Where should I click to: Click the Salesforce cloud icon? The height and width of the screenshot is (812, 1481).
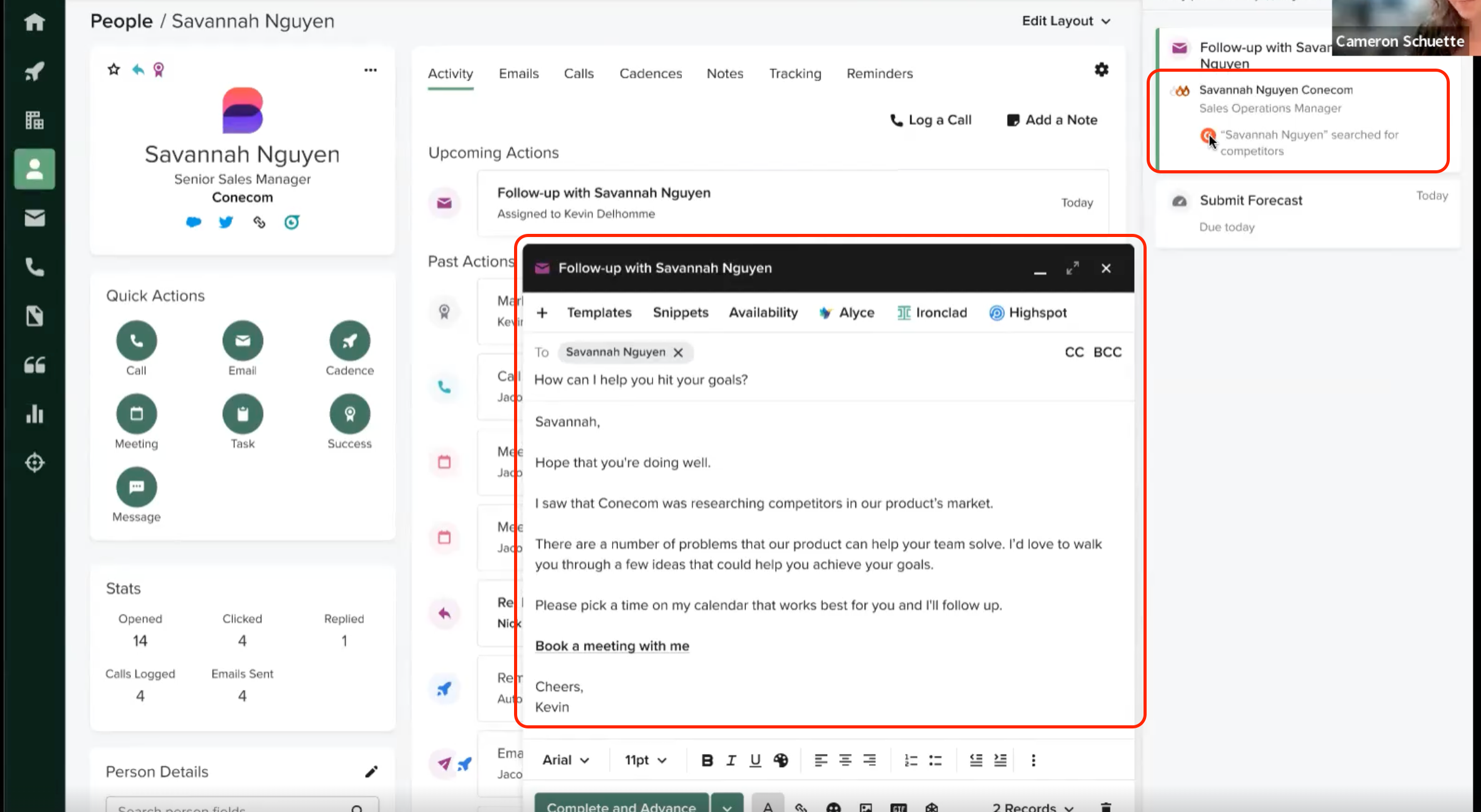coord(193,222)
